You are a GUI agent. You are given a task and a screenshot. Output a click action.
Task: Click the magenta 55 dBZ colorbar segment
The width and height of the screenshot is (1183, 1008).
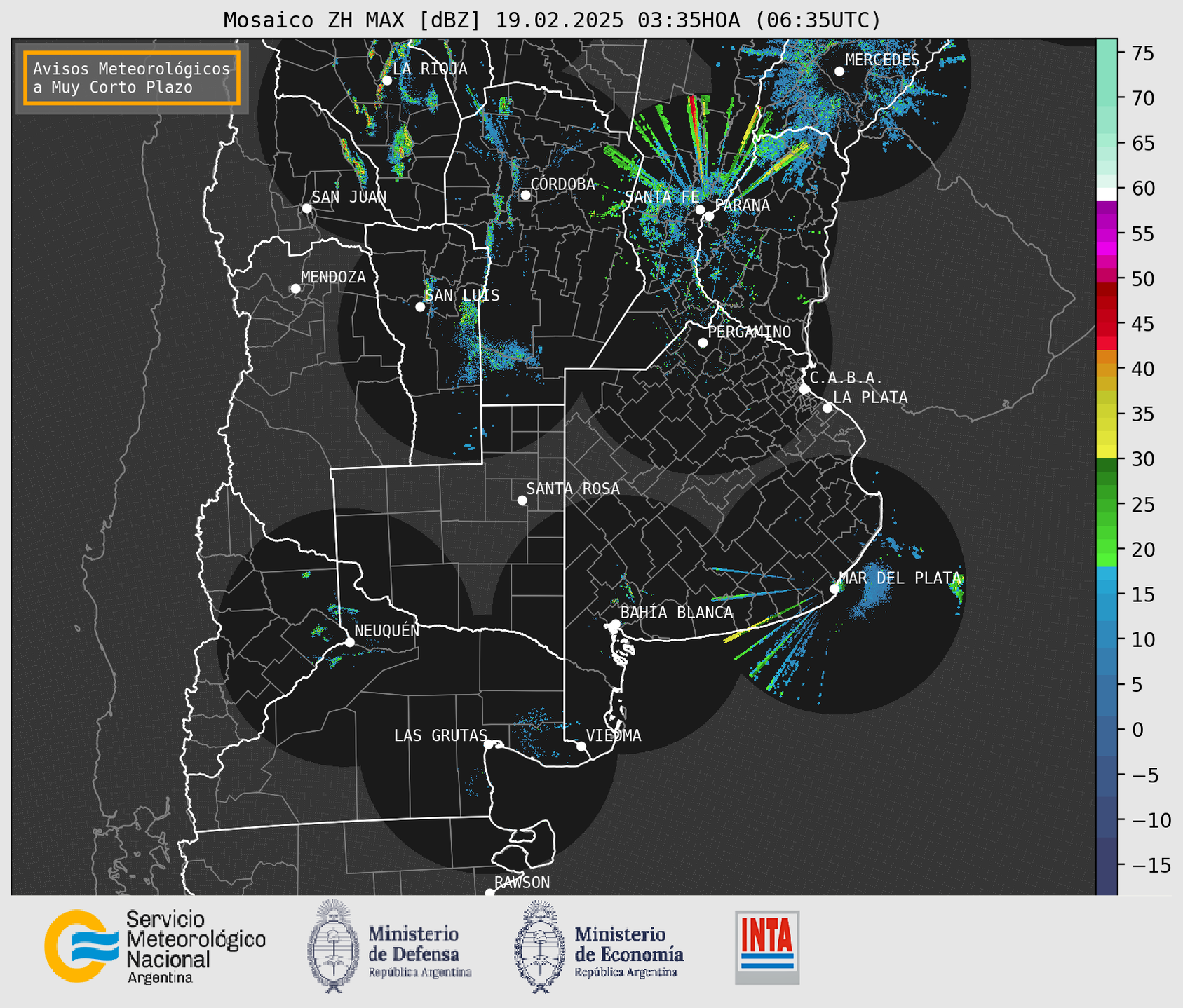[1107, 234]
